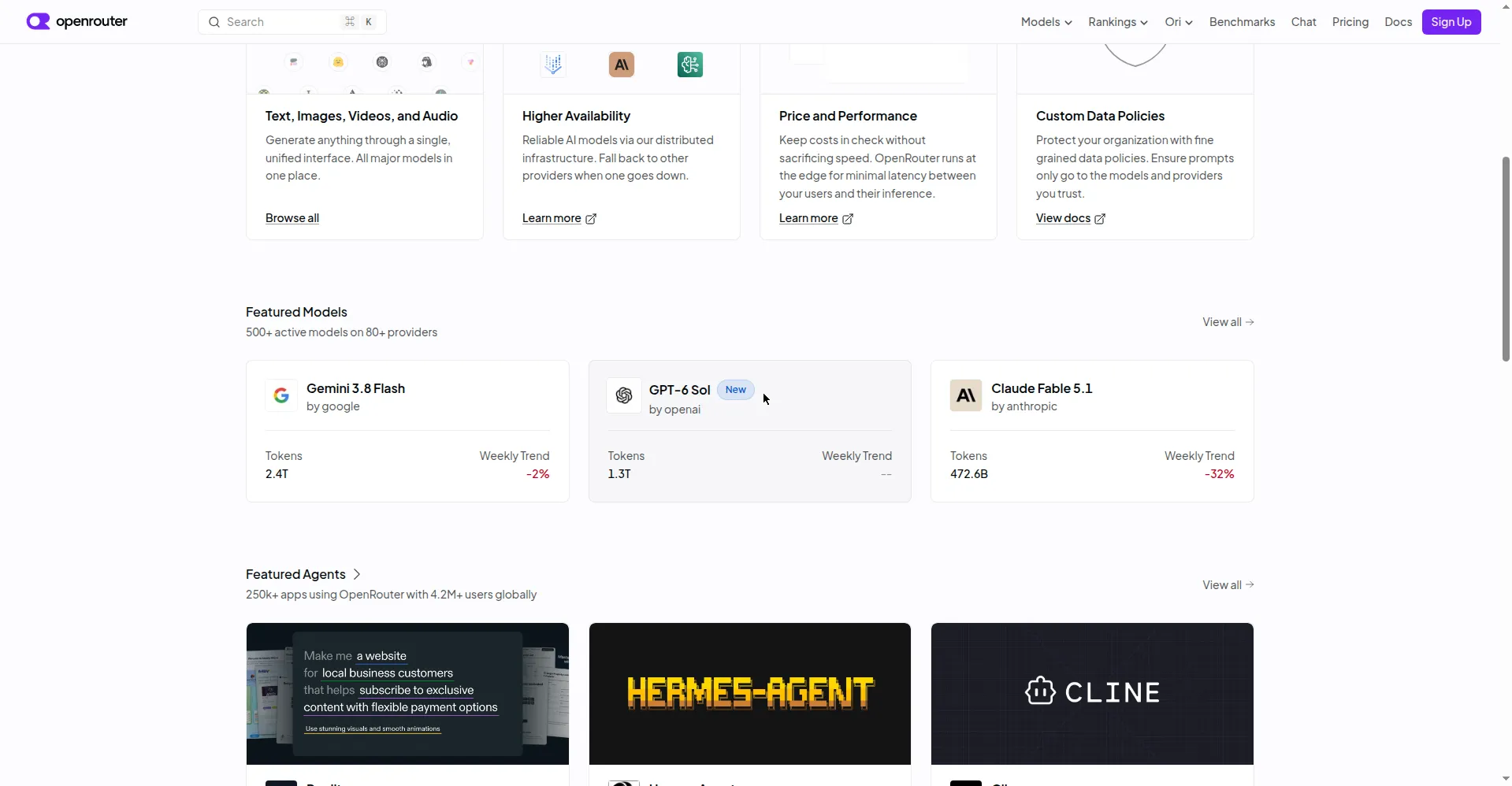
Task: Click in the Search input field
Action: 292,22
